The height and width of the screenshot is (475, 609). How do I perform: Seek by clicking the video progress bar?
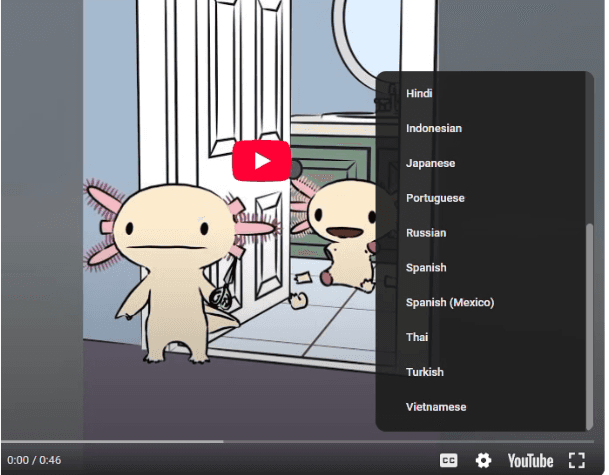(298, 442)
